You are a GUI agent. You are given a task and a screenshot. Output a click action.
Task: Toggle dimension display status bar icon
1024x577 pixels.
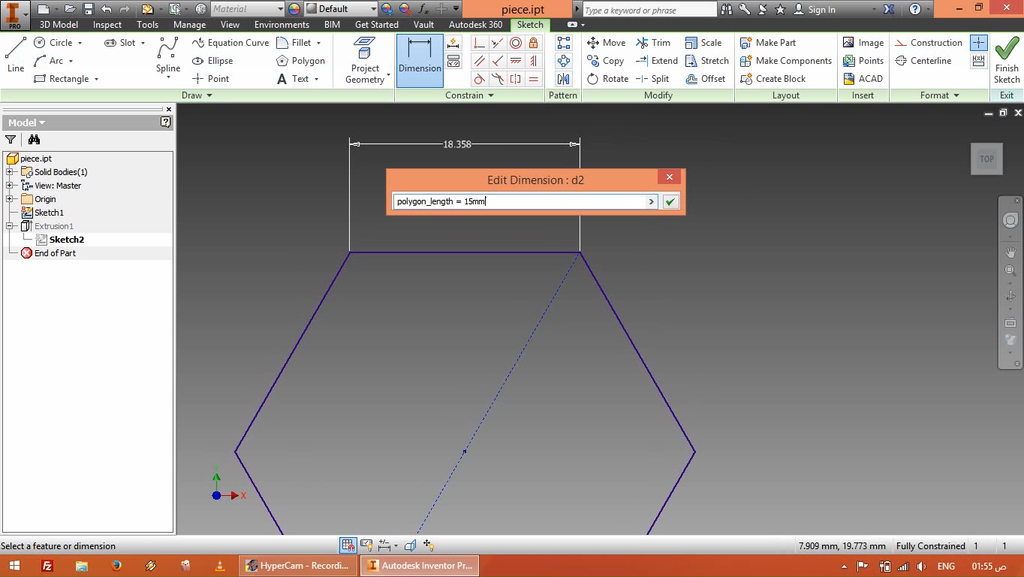(385, 545)
